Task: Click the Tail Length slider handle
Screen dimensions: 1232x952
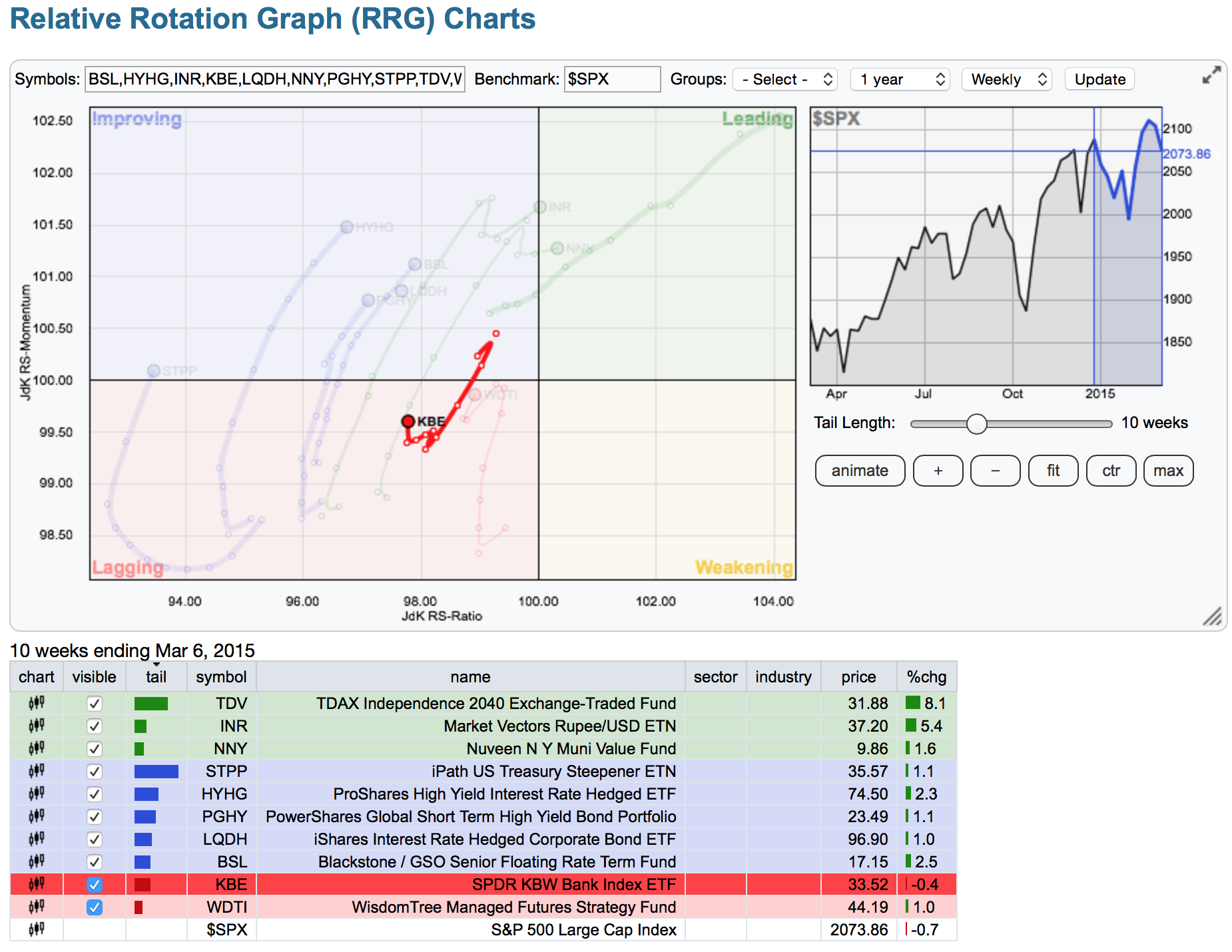Action: (x=976, y=423)
